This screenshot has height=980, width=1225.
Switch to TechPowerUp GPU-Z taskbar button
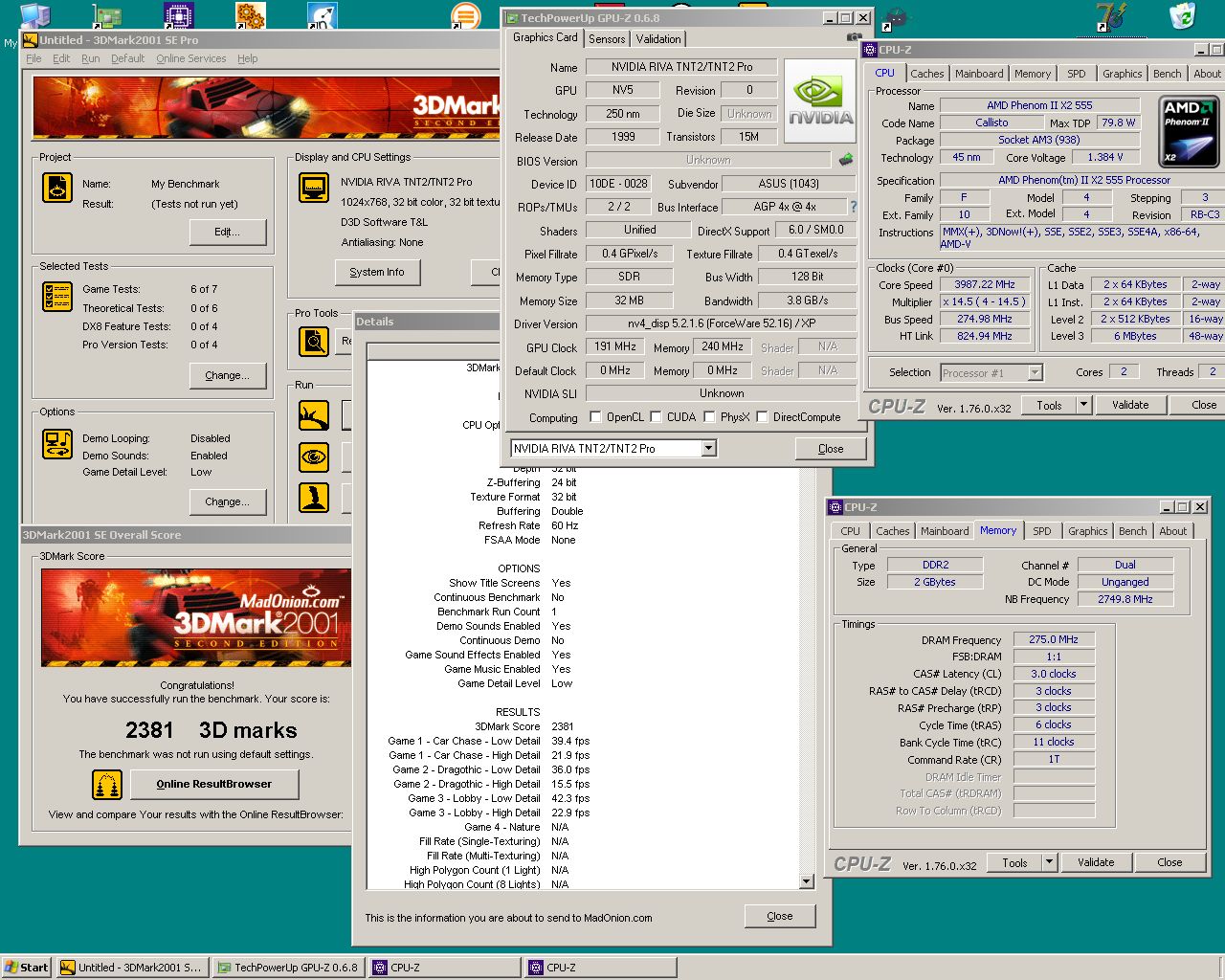tap(289, 968)
